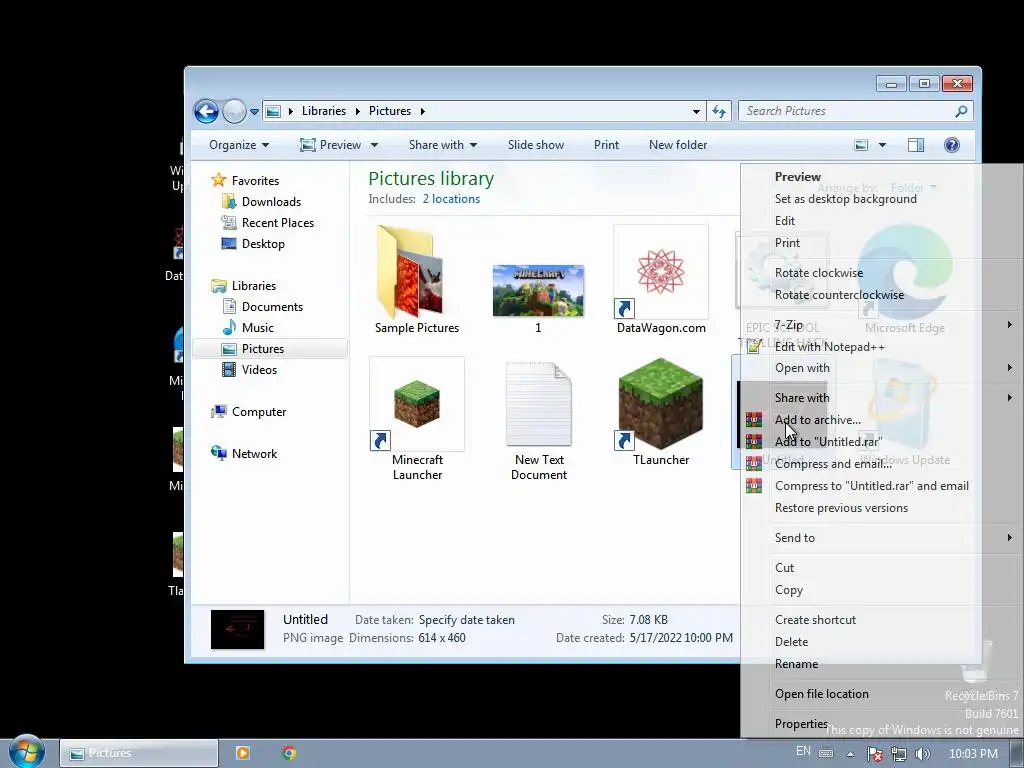Expand arrow after Pictures breadcrumb

423,111
